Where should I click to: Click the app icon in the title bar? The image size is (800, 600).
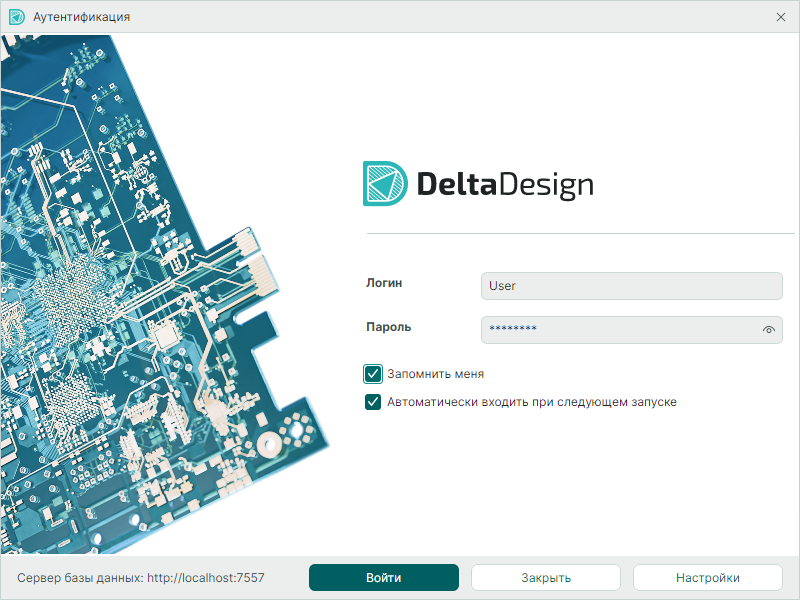pyautogui.click(x=16, y=16)
